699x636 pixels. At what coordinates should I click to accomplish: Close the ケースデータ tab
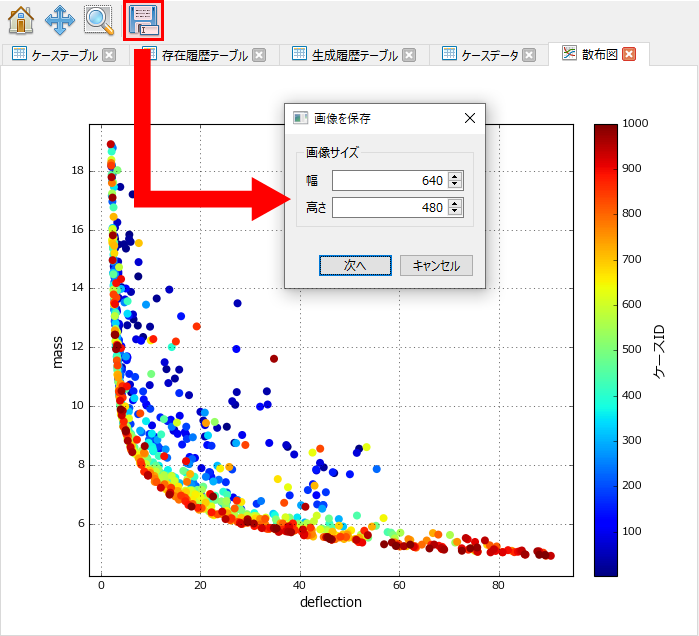click(529, 55)
